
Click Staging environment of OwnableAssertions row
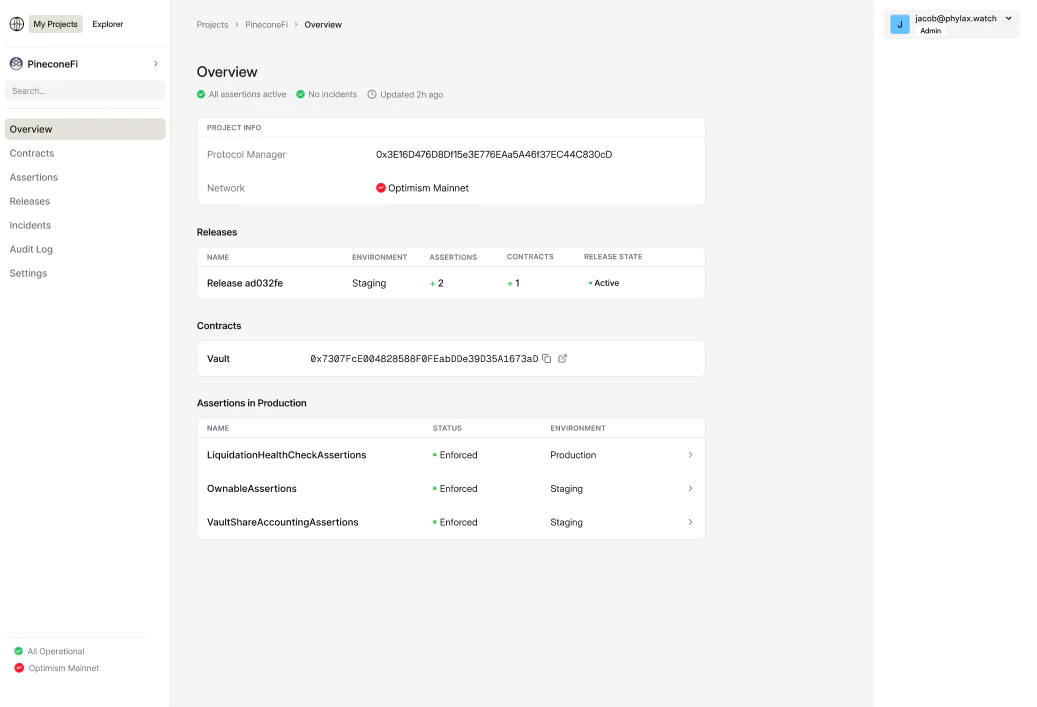(567, 489)
